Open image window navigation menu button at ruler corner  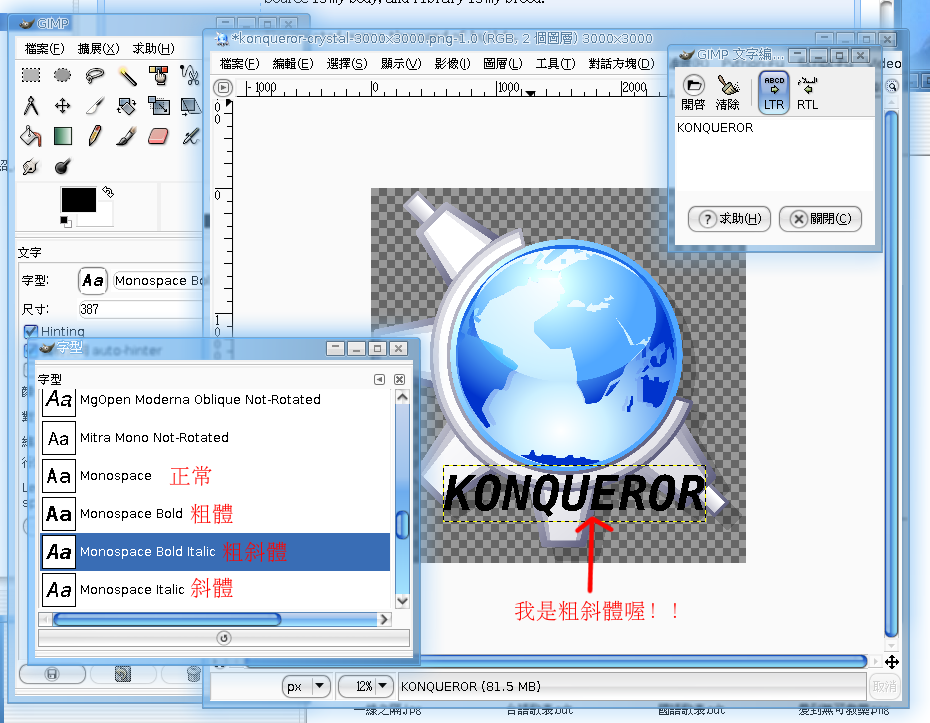[x=223, y=88]
